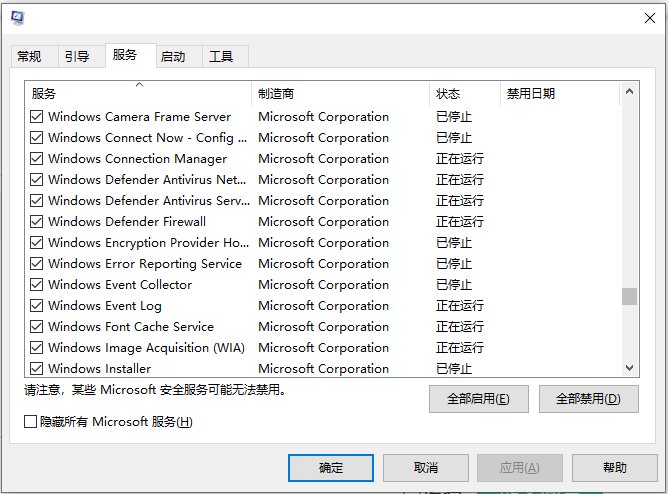Uncheck Windows Defender Antivirus Net... service

[x=37, y=180]
